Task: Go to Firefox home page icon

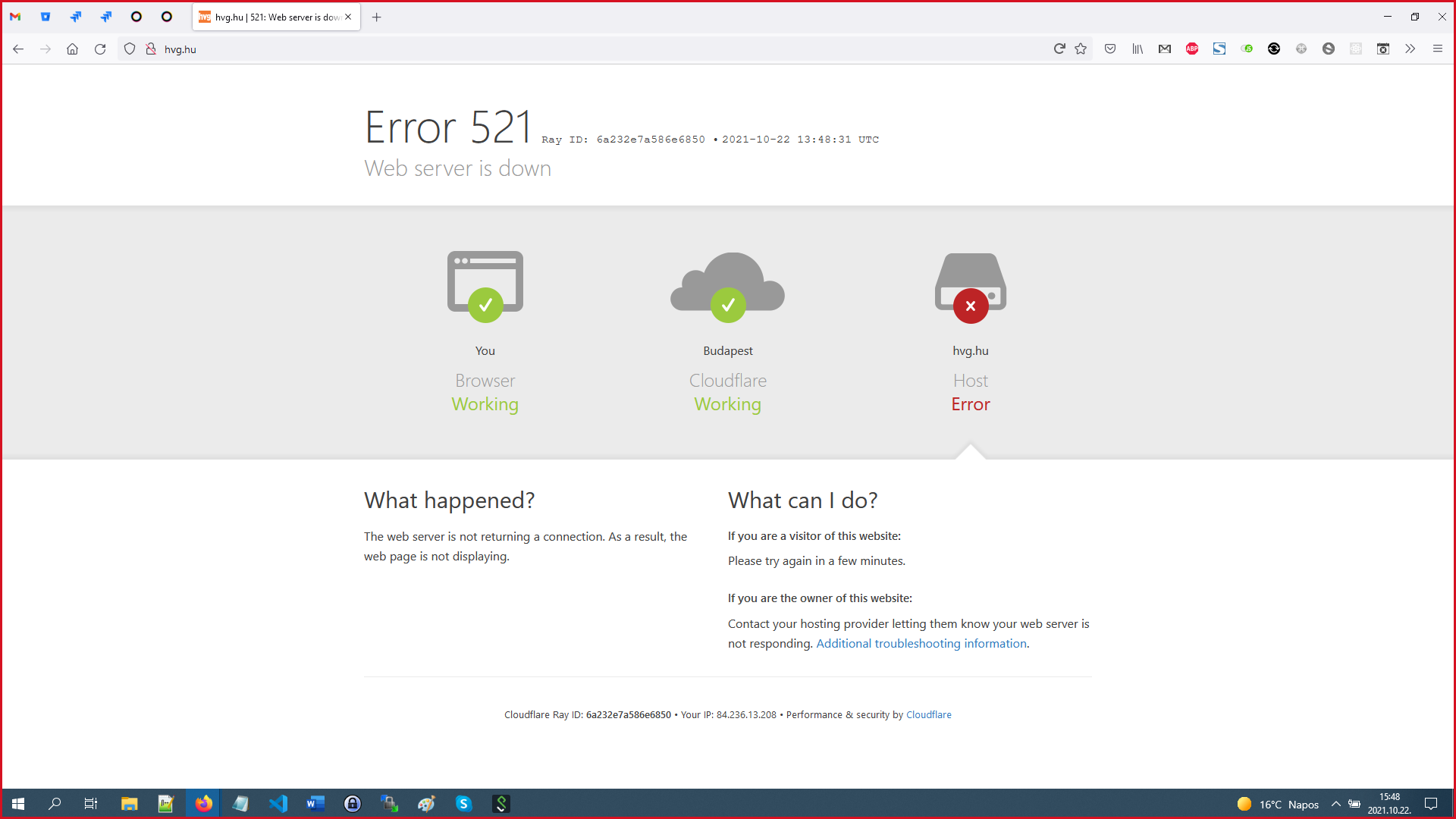Action: coord(72,49)
